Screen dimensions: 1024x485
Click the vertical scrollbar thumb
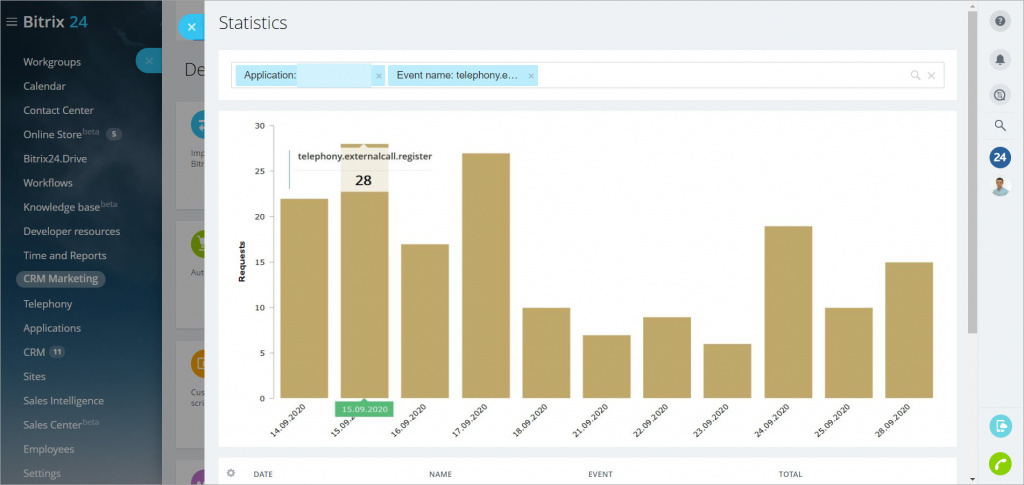[x=972, y=172]
